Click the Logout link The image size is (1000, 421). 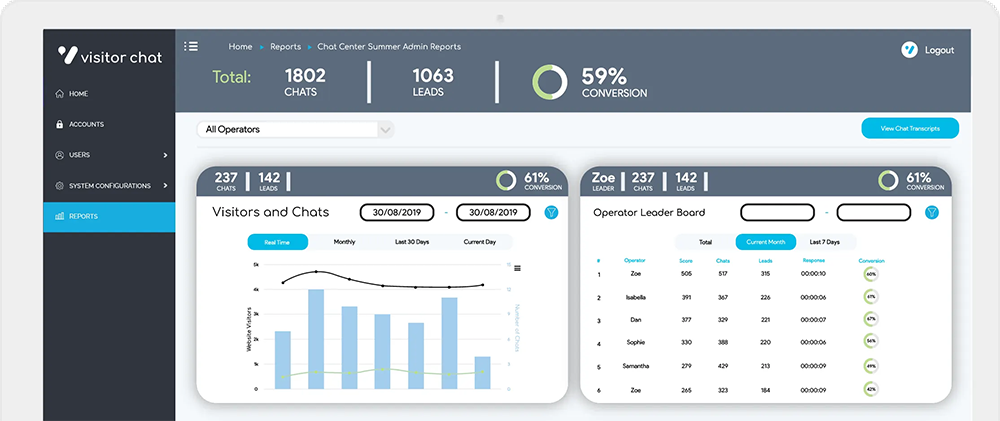click(x=939, y=50)
